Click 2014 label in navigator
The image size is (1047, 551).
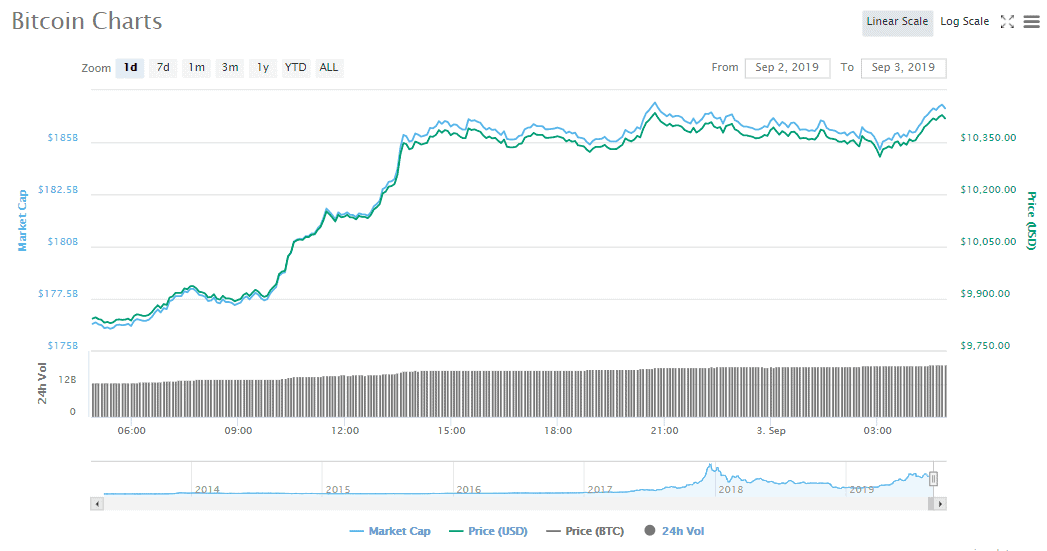click(207, 490)
